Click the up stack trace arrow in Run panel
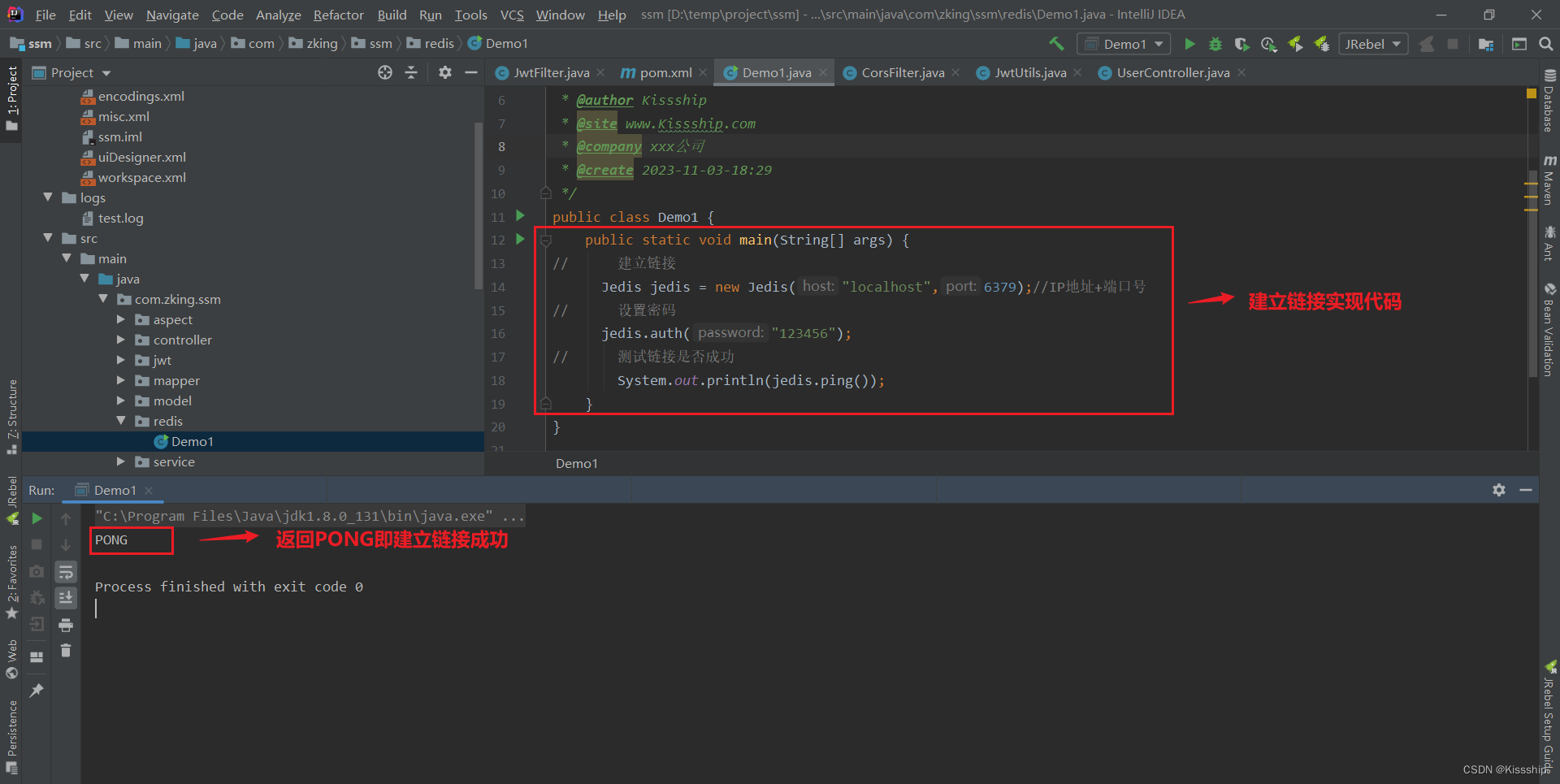Viewport: 1560px width, 784px height. coord(66,518)
